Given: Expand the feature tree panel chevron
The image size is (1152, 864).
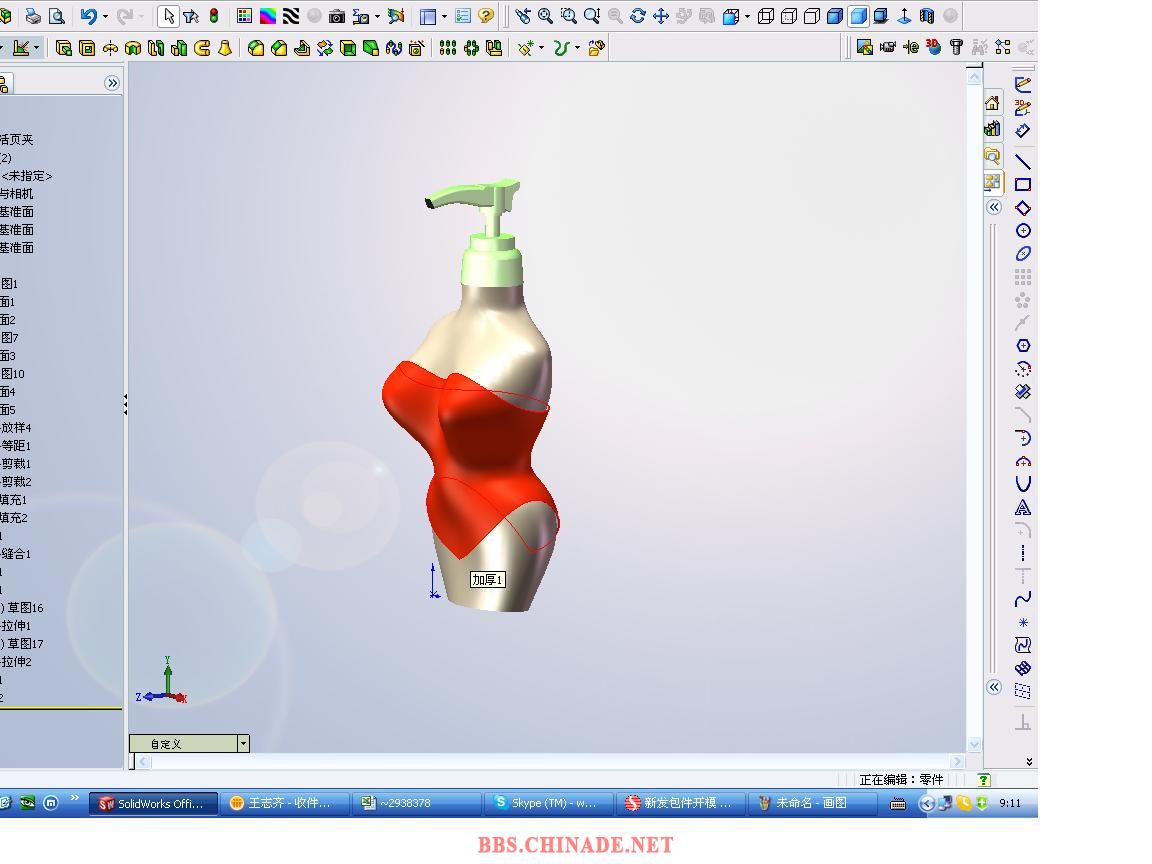Looking at the screenshot, I should click(112, 84).
